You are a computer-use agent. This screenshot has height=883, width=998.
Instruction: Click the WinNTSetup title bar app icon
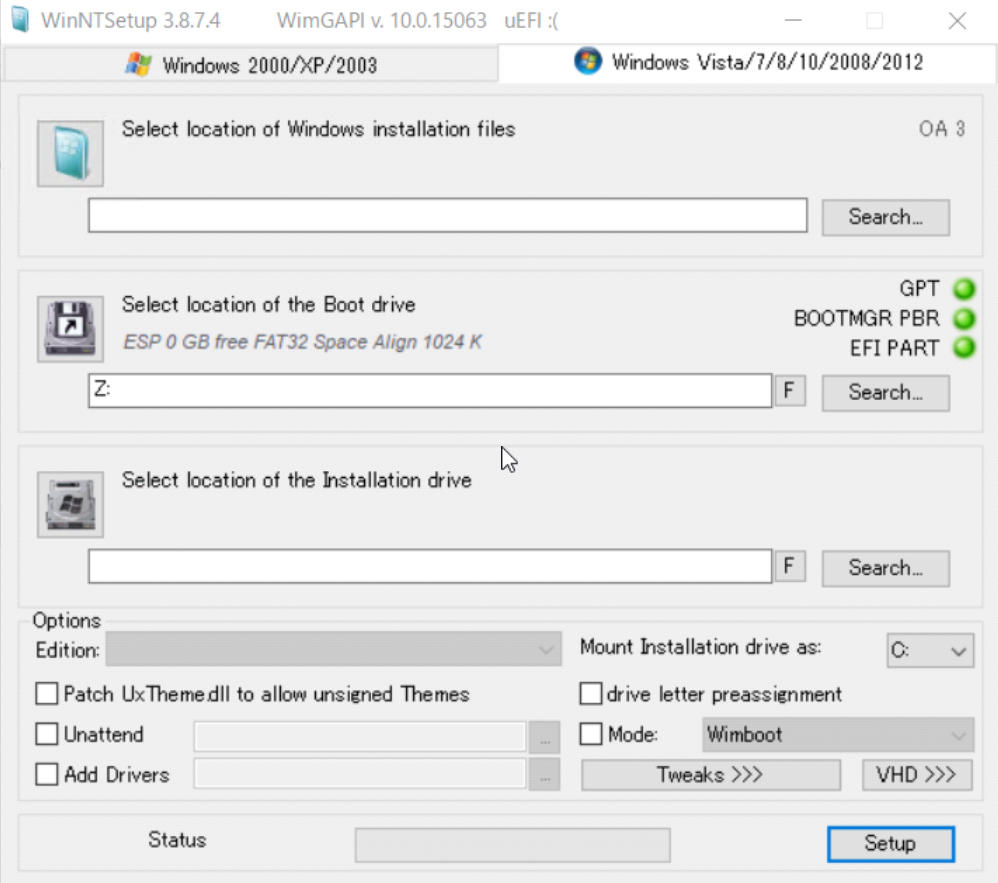click(20, 20)
